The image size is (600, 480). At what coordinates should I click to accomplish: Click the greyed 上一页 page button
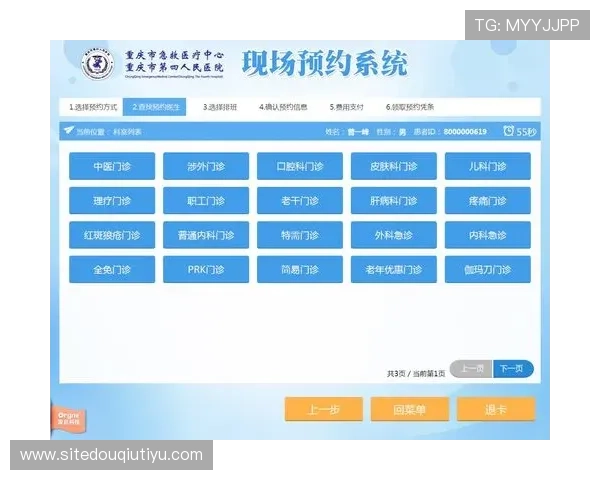[x=471, y=369]
